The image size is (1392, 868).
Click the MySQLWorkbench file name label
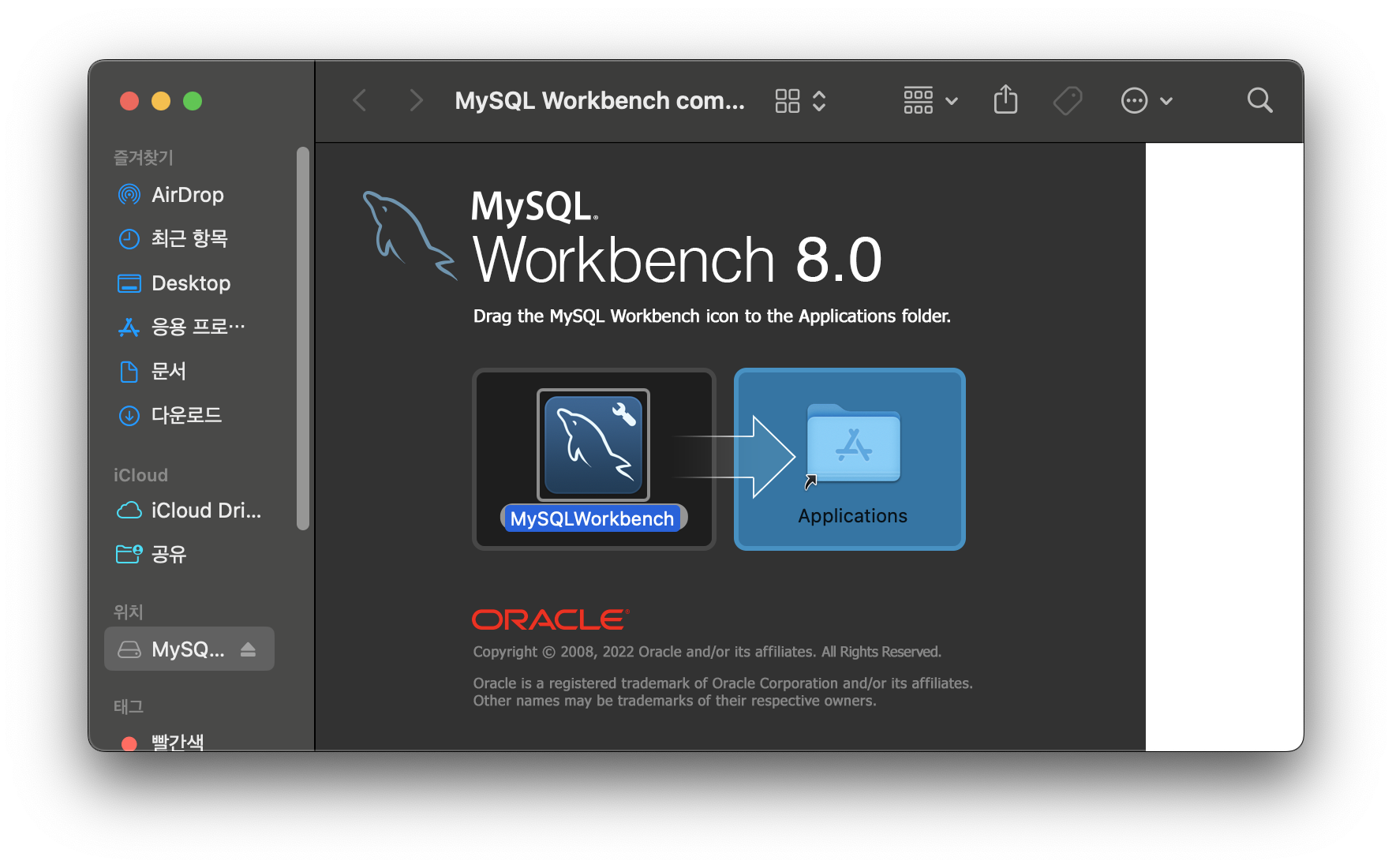tap(592, 518)
